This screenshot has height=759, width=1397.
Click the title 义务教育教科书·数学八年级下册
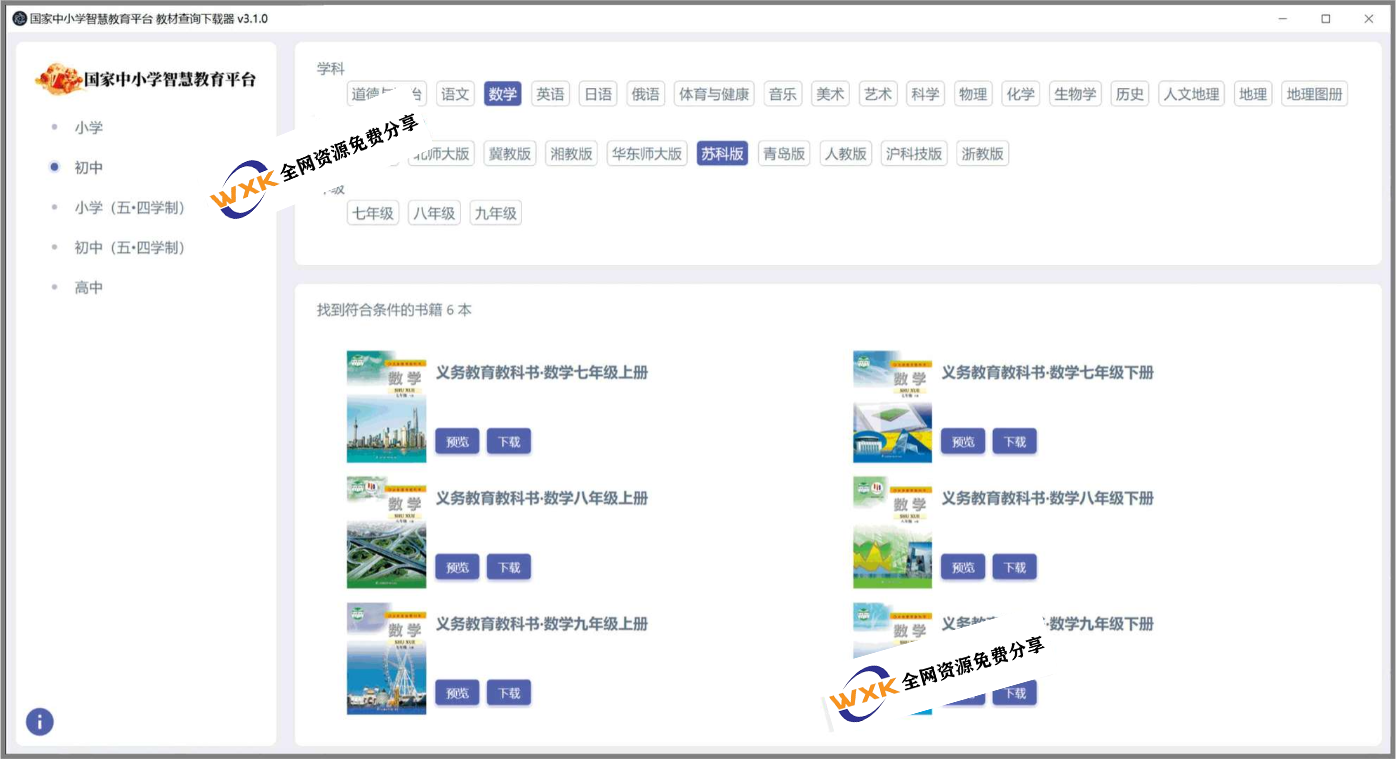pos(1048,498)
